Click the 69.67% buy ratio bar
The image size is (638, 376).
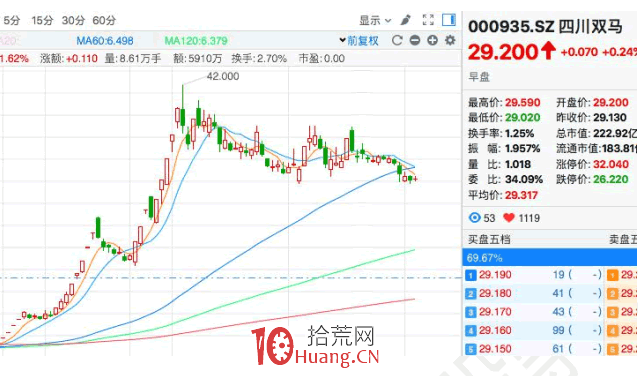click(x=550, y=258)
